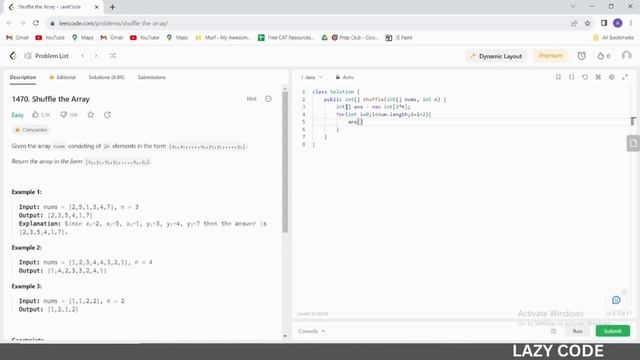640x360 pixels.
Task: Open the user profile avatar
Action: pyautogui.click(x=626, y=56)
